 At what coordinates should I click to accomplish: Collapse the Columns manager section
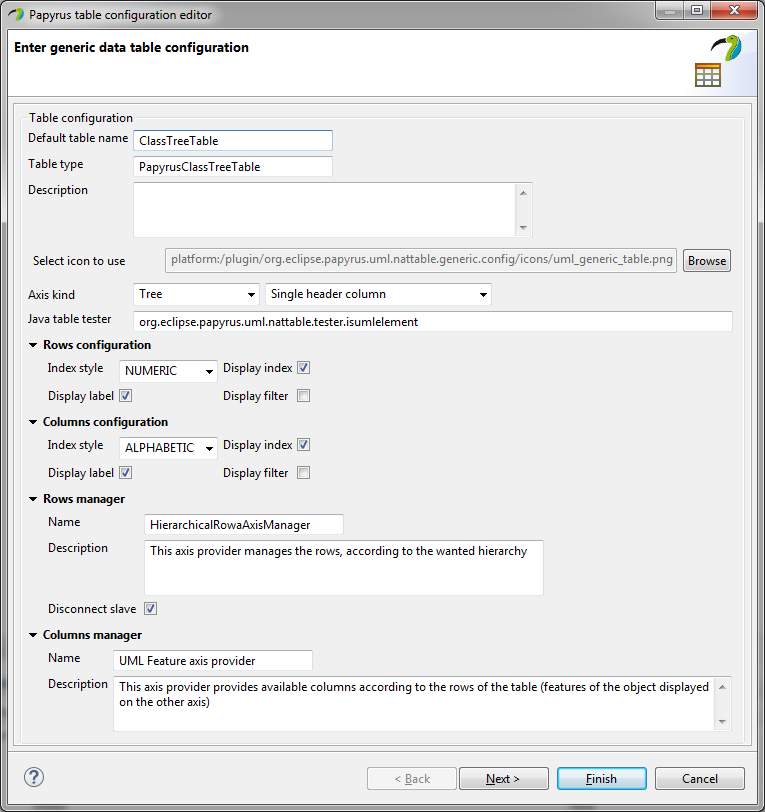(33, 635)
